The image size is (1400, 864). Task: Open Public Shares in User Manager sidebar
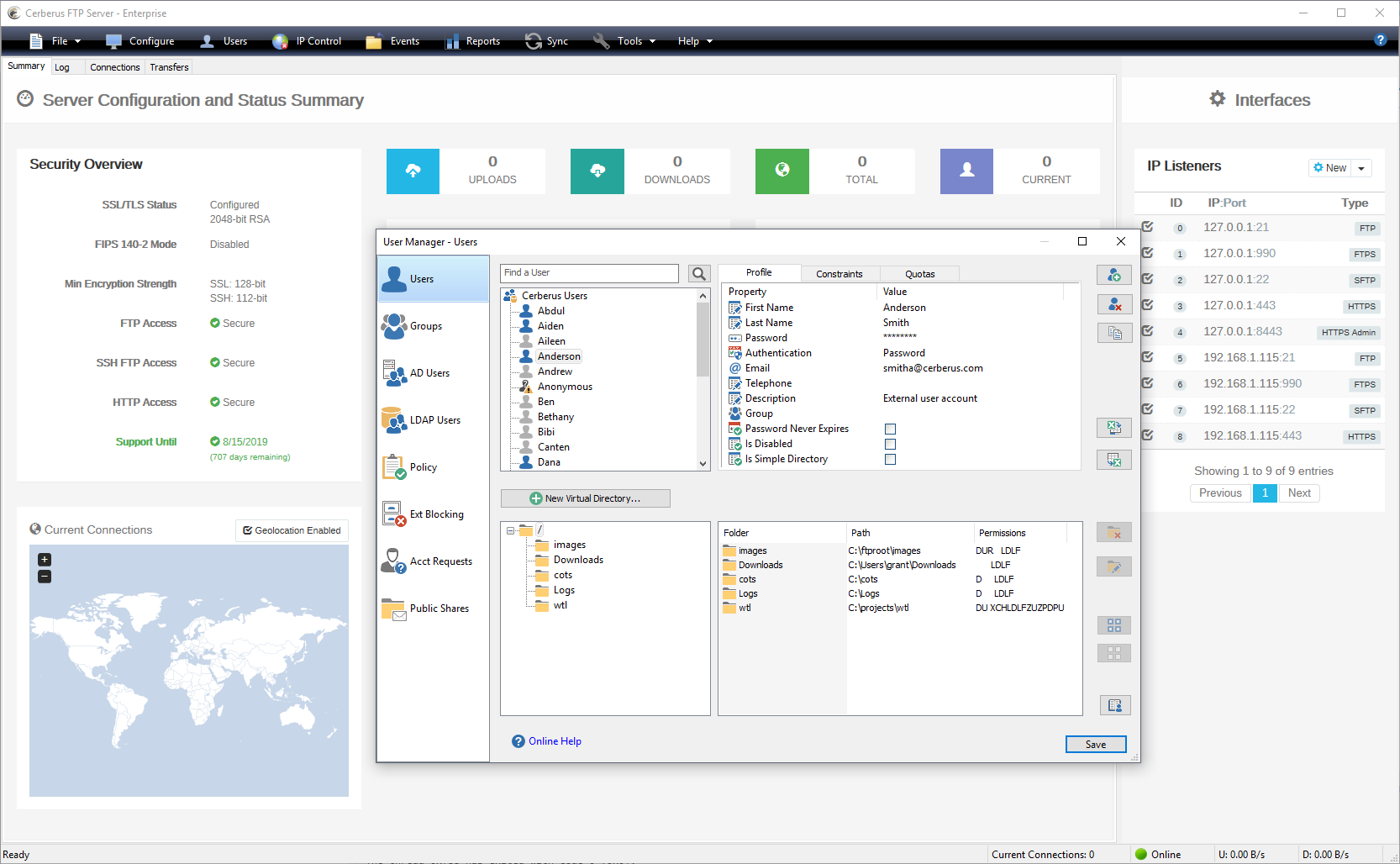(x=433, y=608)
